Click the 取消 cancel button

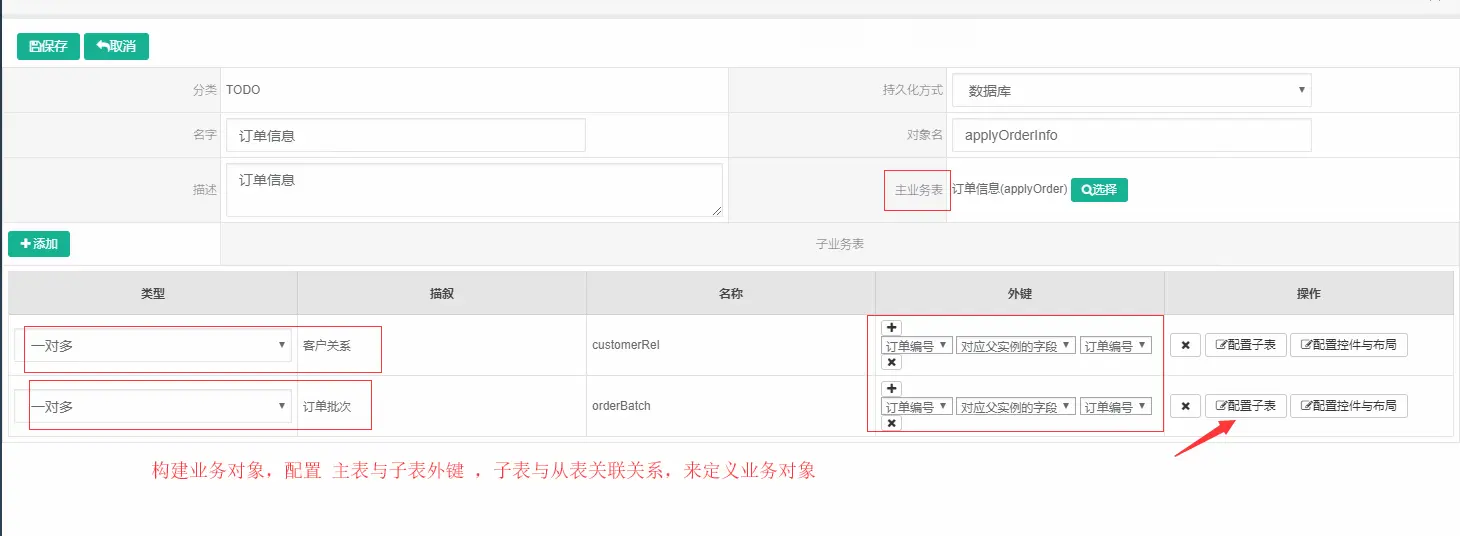[116, 46]
